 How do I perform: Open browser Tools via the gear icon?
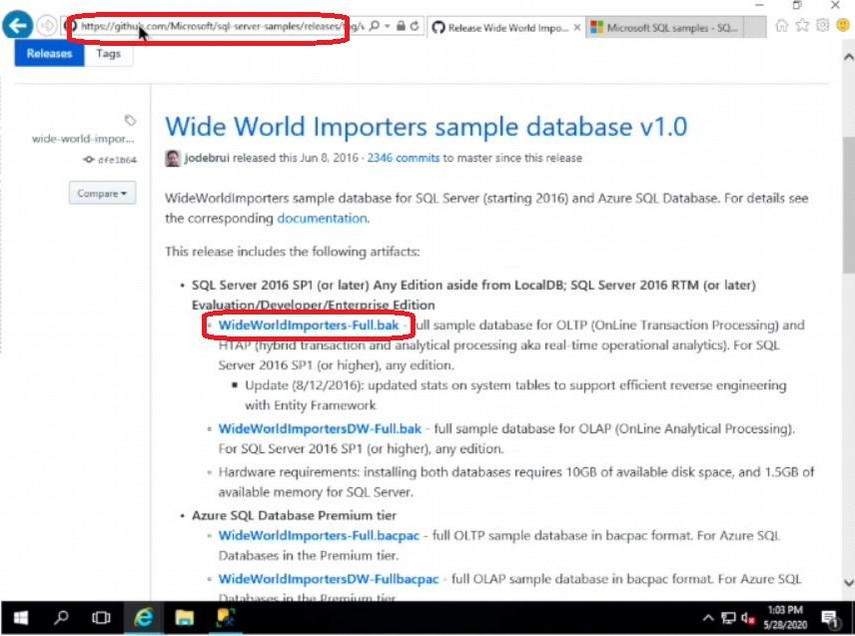coord(822,25)
